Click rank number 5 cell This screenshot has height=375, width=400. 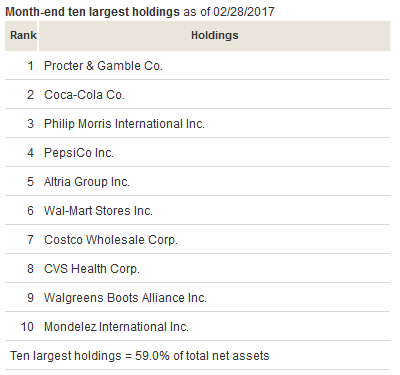[30, 182]
